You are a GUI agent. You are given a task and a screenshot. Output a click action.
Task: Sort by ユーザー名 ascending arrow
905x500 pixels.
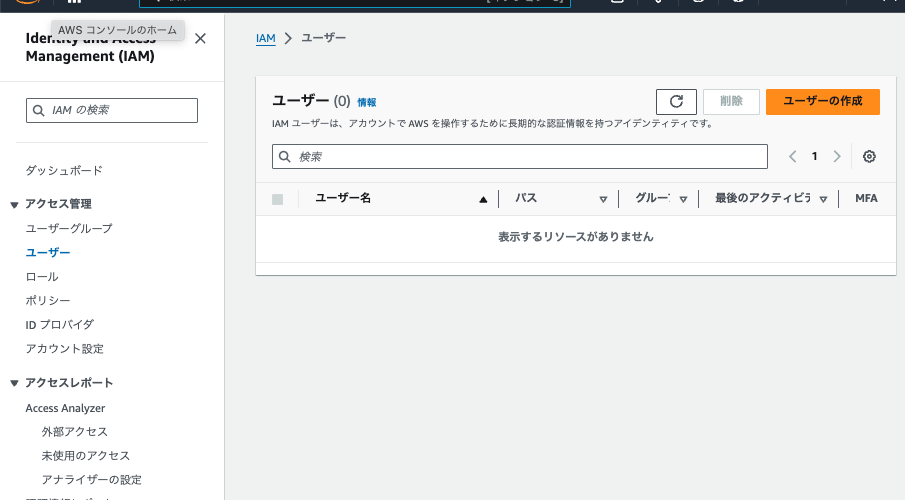[x=483, y=200]
